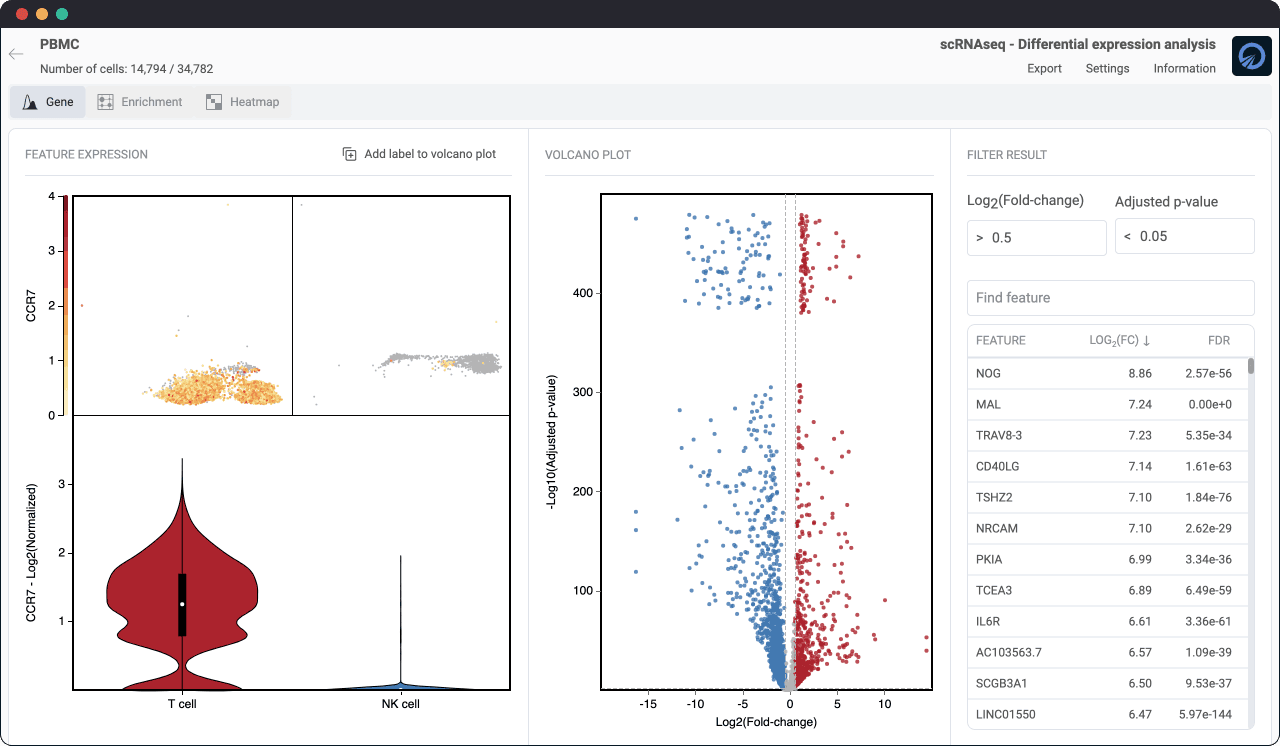This screenshot has width=1280, height=746.
Task: Click the Find feature search box
Action: (1110, 298)
